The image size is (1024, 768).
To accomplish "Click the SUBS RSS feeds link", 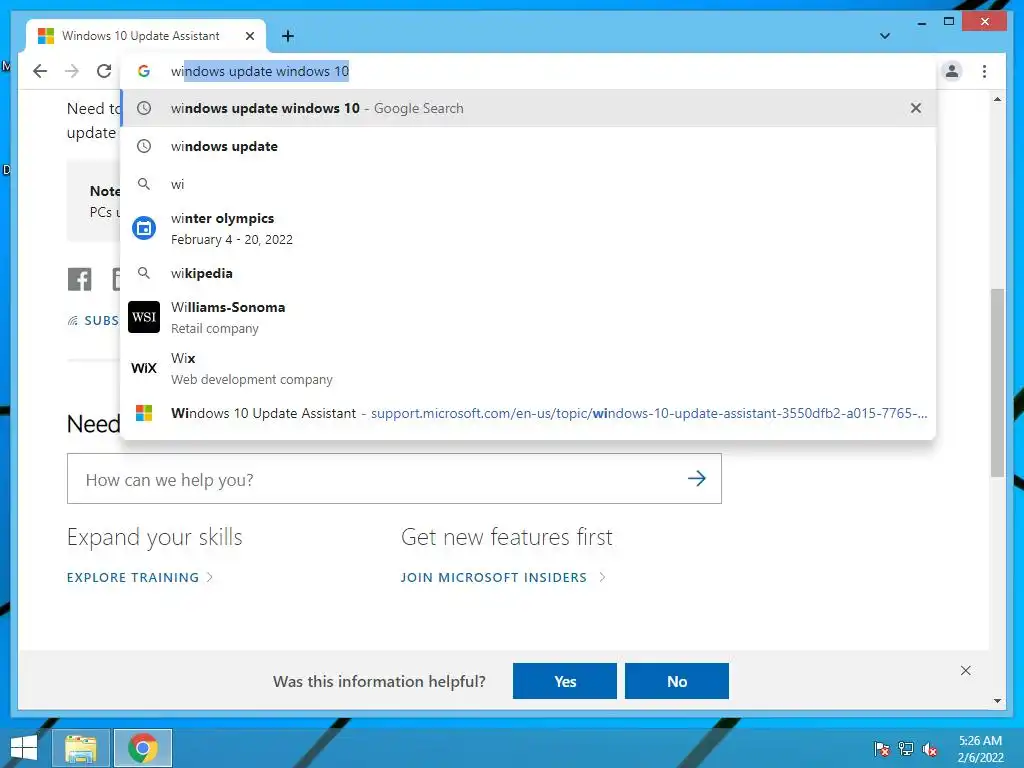I will pos(93,321).
